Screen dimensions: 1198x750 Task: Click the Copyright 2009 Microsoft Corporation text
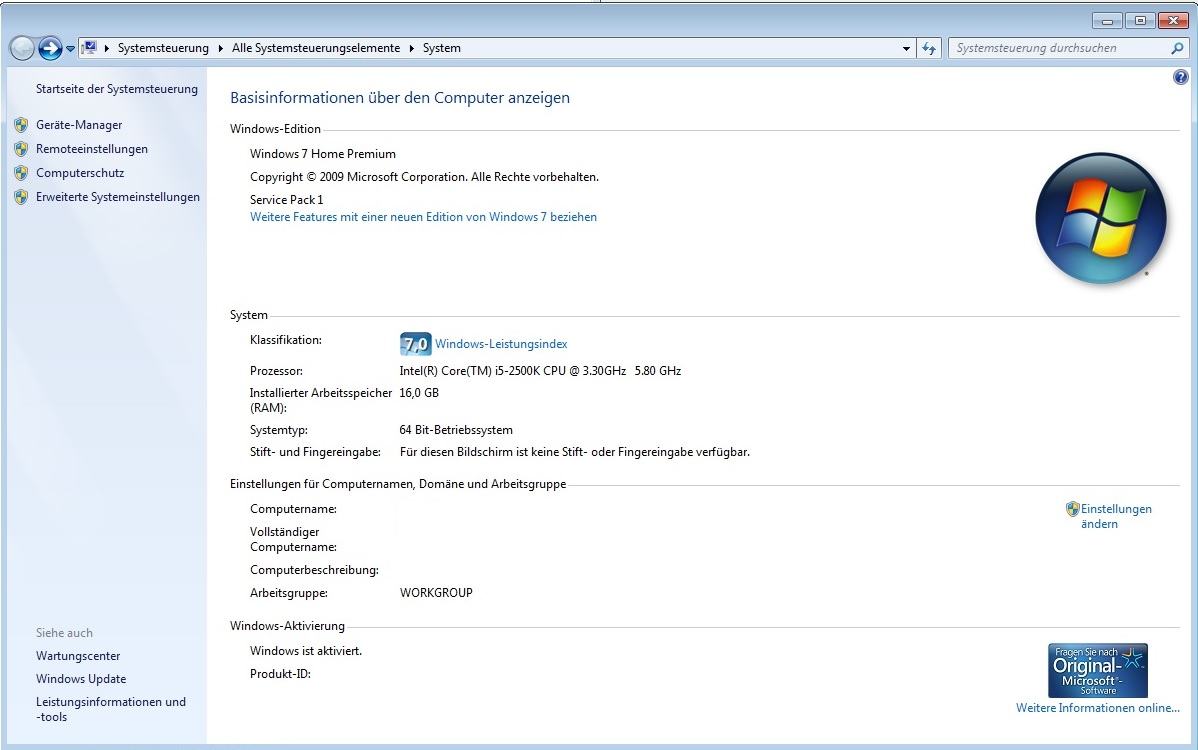pos(424,176)
